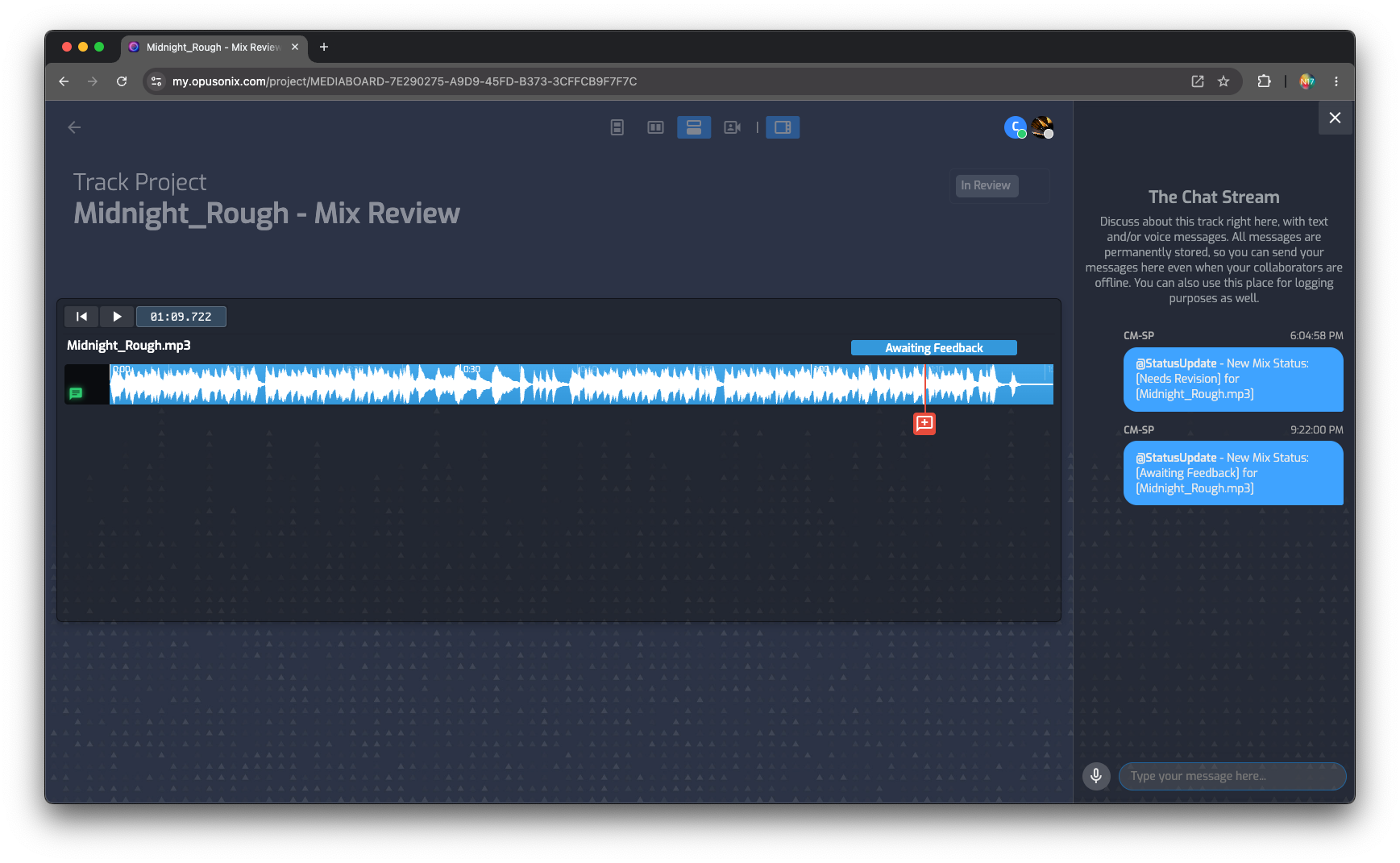Bookmark this page with the star icon
The height and width of the screenshot is (863, 1400).
pos(1223,81)
